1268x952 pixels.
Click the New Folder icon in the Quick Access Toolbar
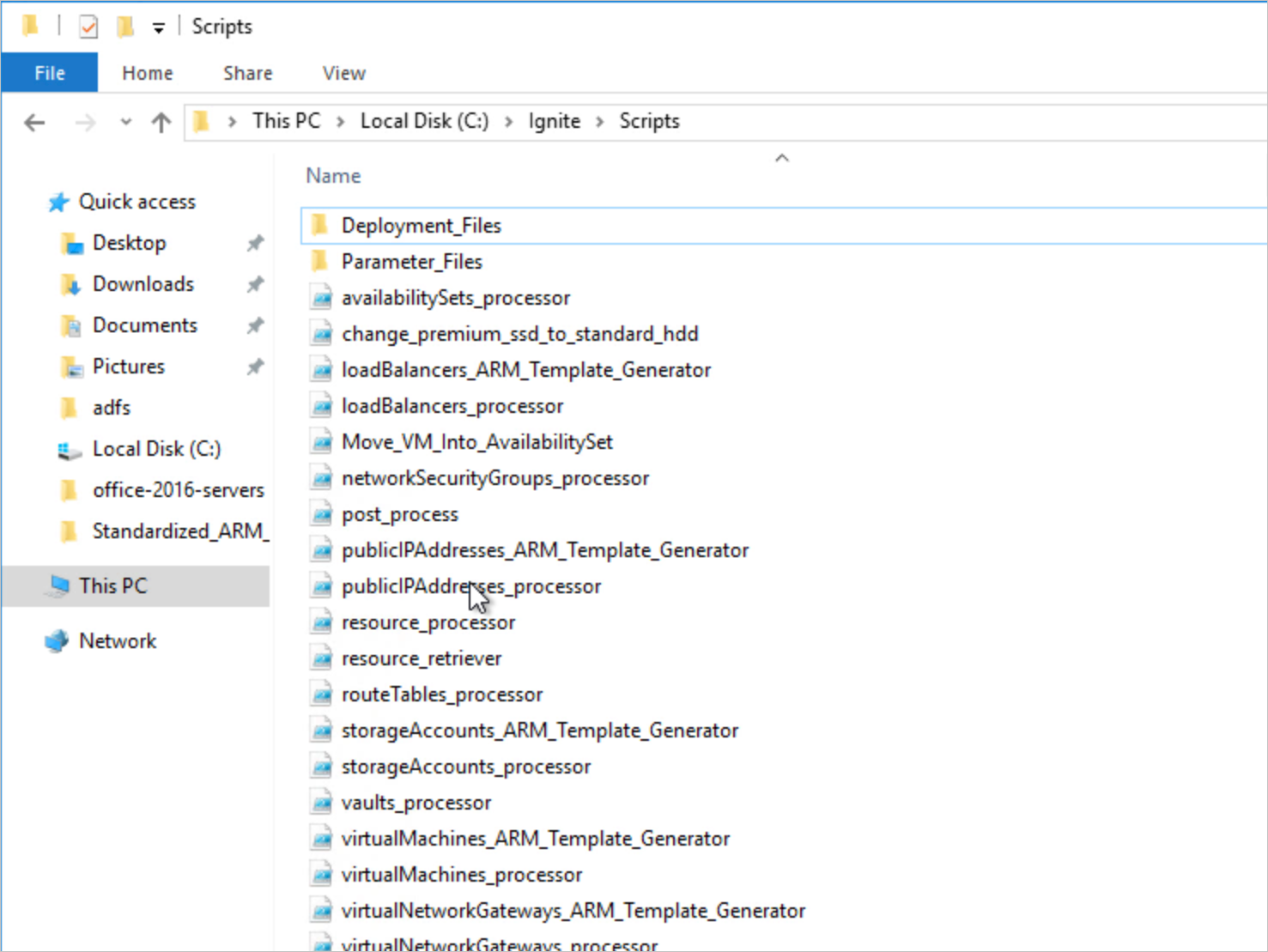pyautogui.click(x=125, y=26)
